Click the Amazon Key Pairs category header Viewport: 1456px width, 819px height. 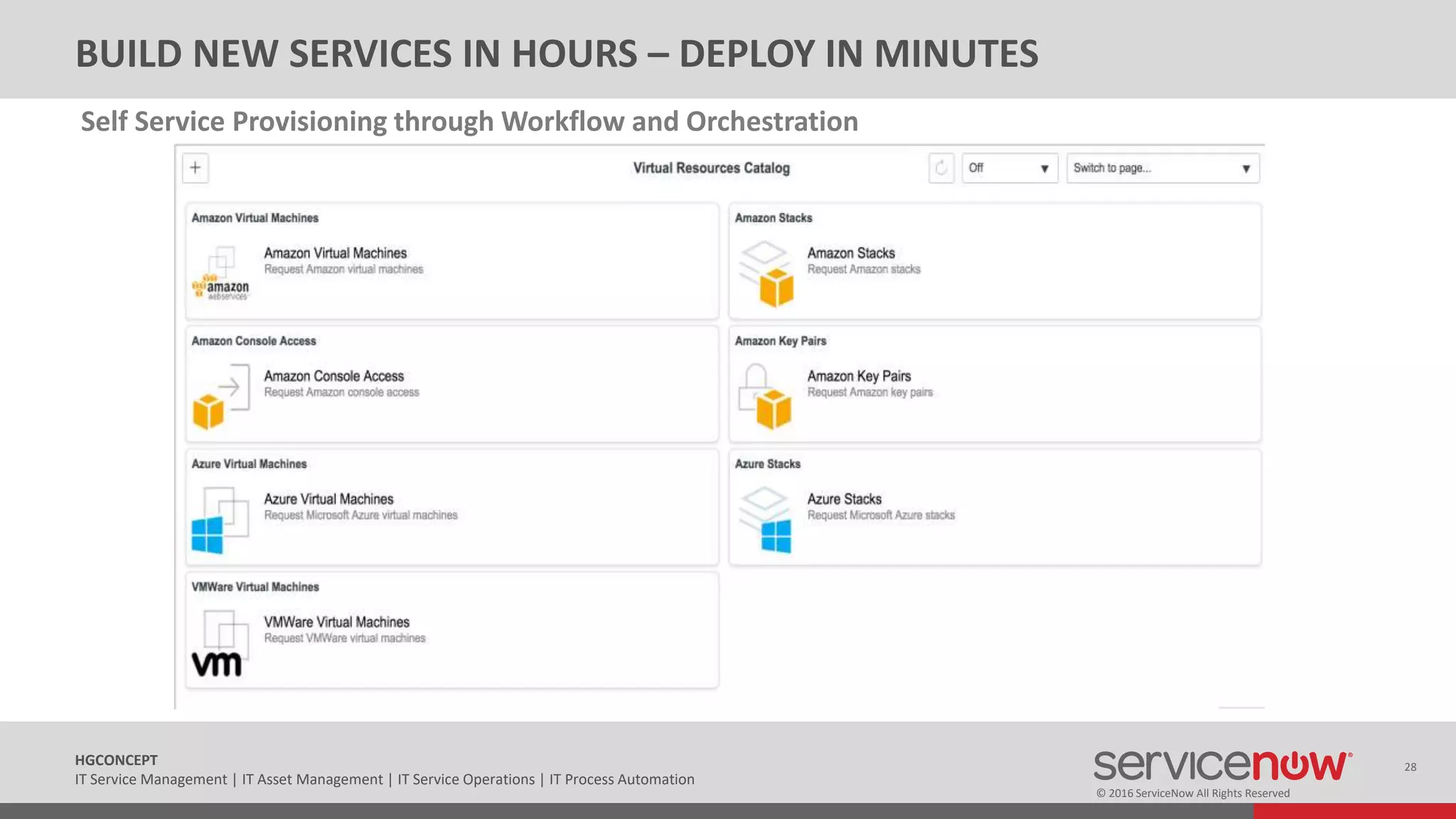tap(781, 341)
